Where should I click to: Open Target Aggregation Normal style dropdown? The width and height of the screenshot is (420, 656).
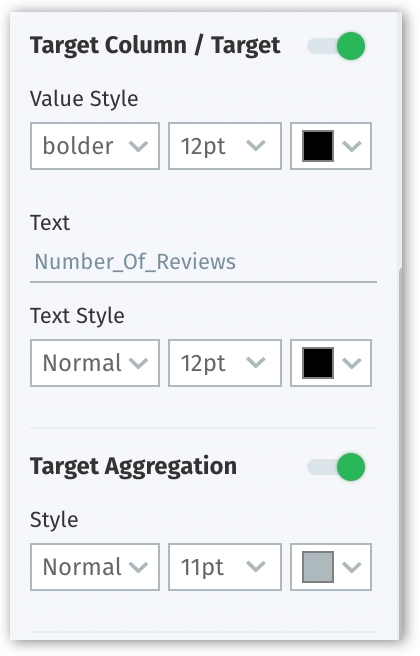point(95,567)
